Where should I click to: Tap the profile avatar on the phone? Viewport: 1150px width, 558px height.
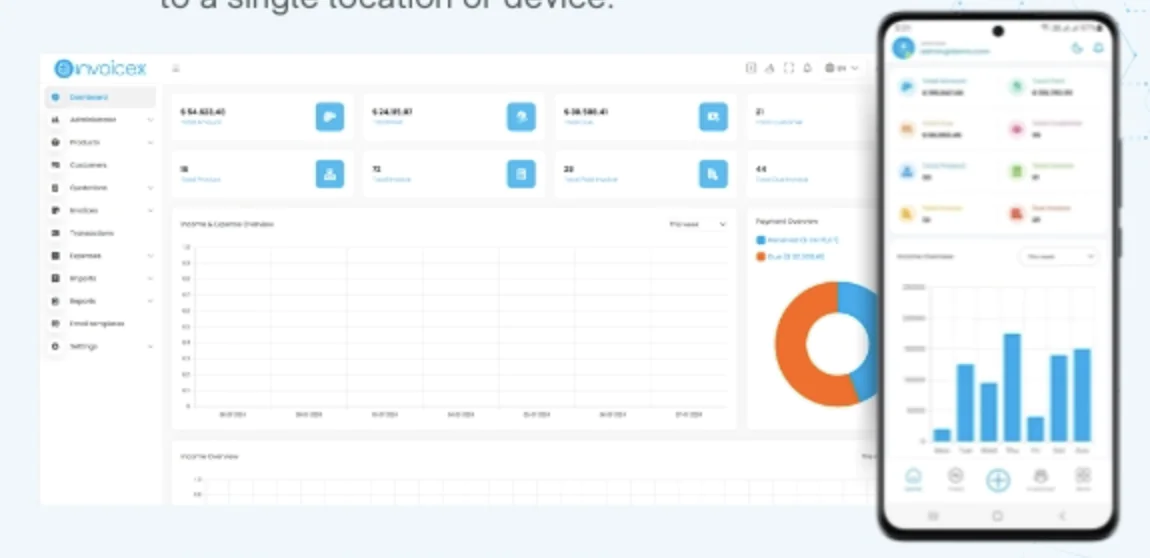[x=904, y=48]
